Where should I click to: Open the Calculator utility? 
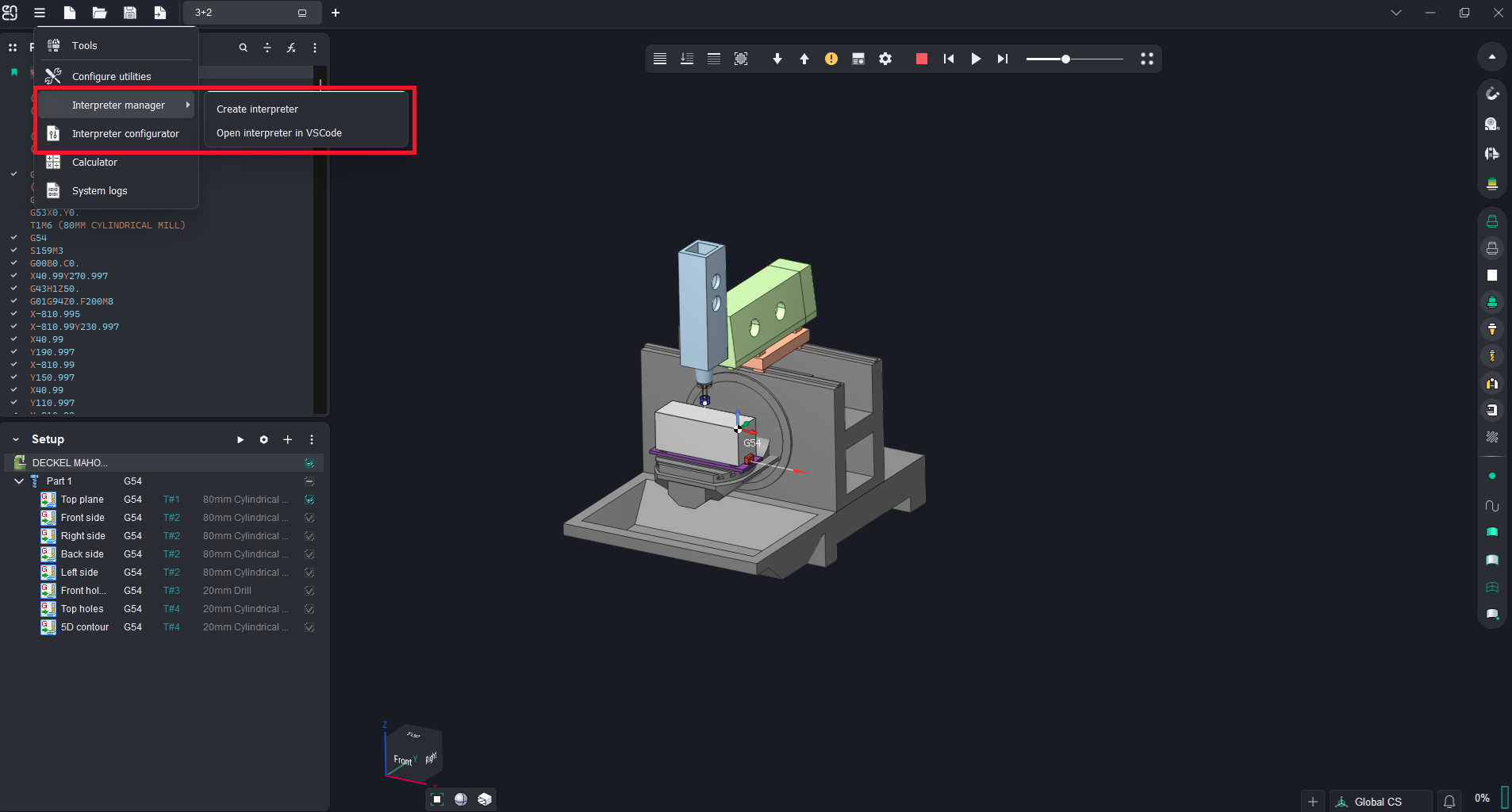pyautogui.click(x=94, y=163)
